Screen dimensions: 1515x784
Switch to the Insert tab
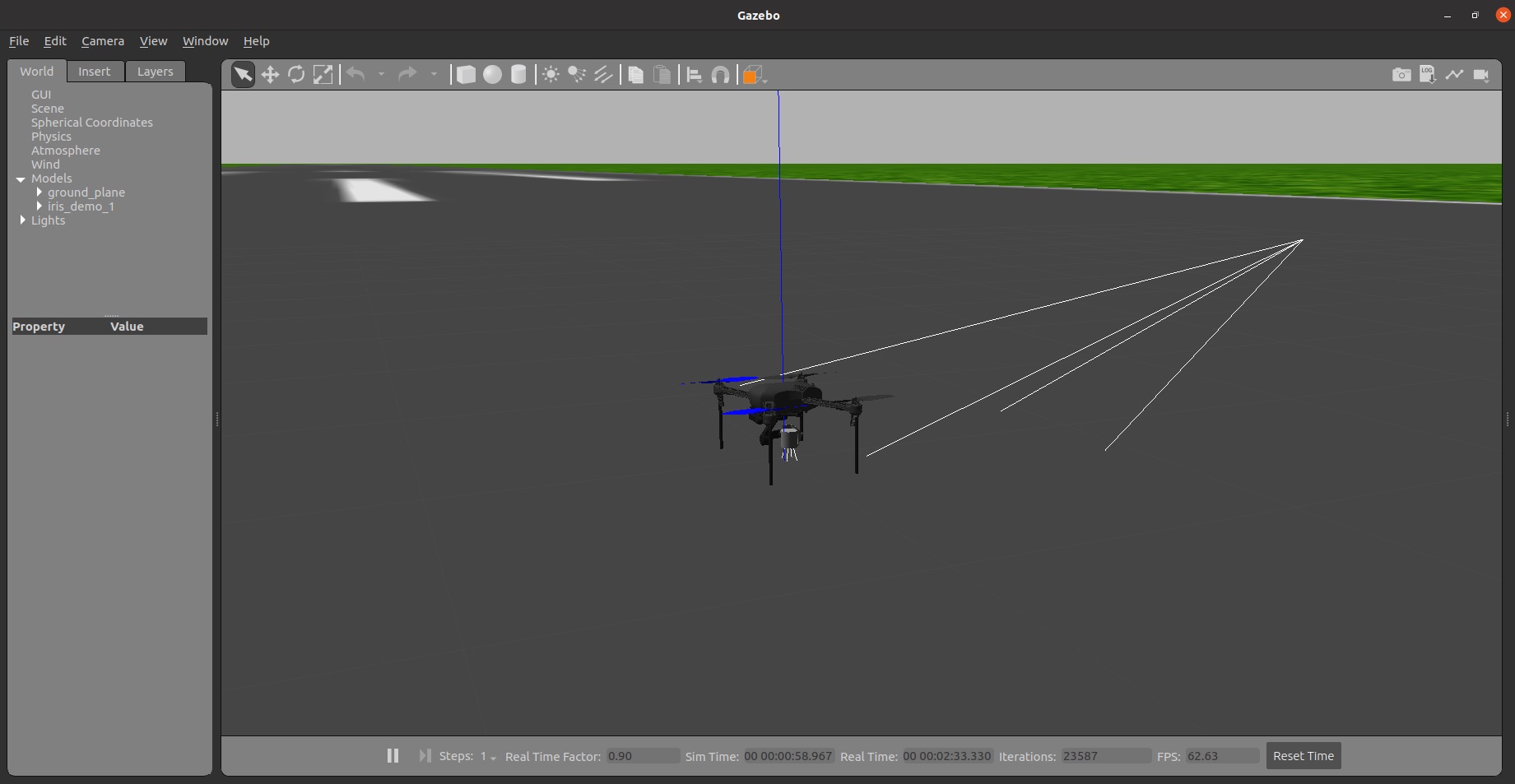click(95, 72)
